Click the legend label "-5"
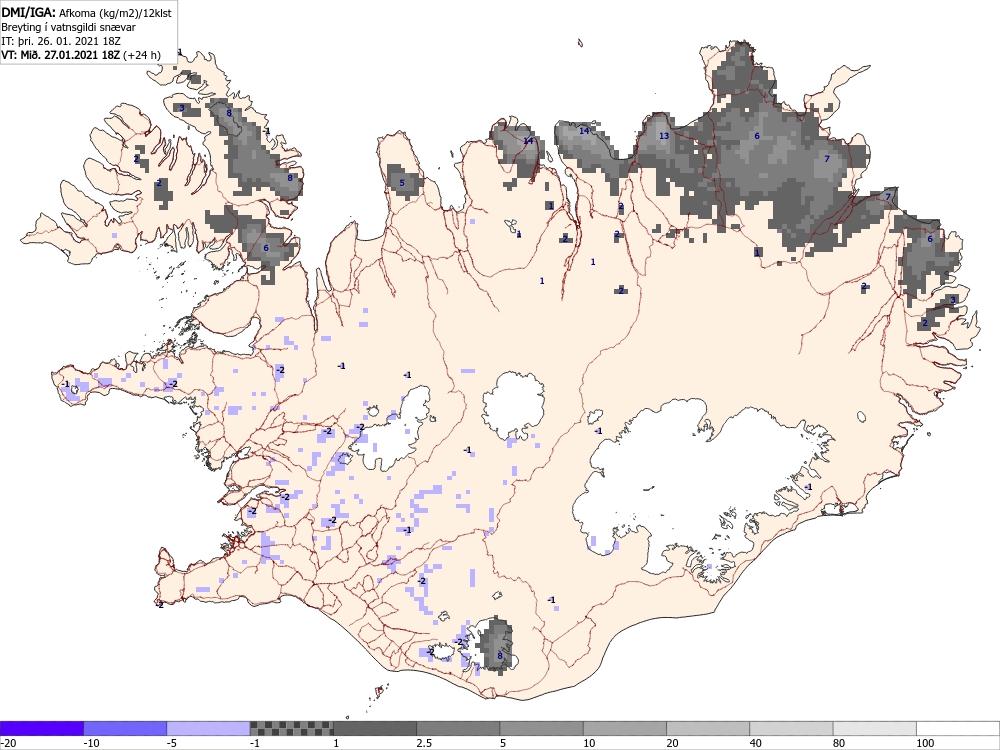The width and height of the screenshot is (1000, 750). [173, 743]
